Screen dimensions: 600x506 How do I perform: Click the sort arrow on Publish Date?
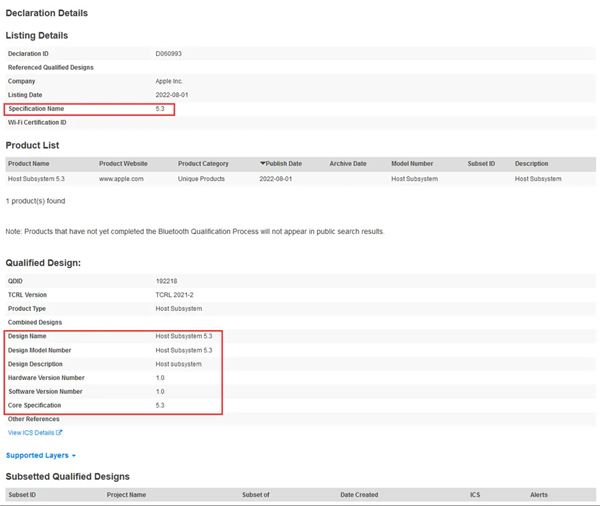click(263, 163)
